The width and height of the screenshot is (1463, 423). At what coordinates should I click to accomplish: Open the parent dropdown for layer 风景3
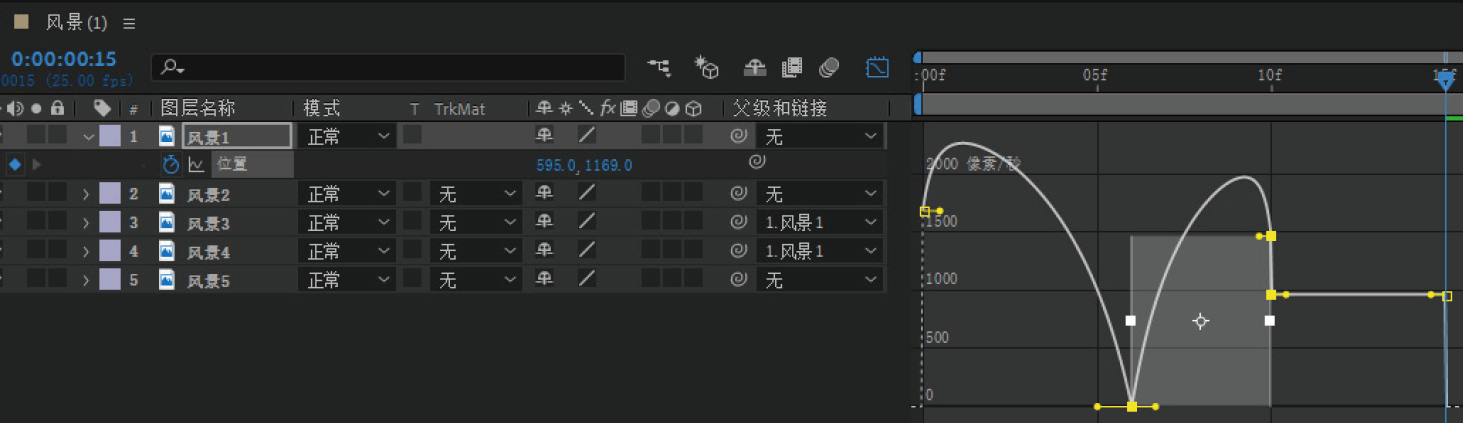pyautogui.click(x=820, y=222)
